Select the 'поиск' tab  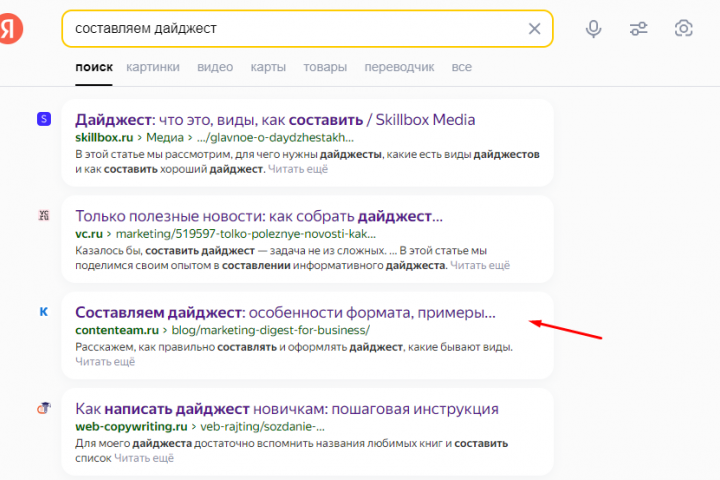tap(94, 67)
